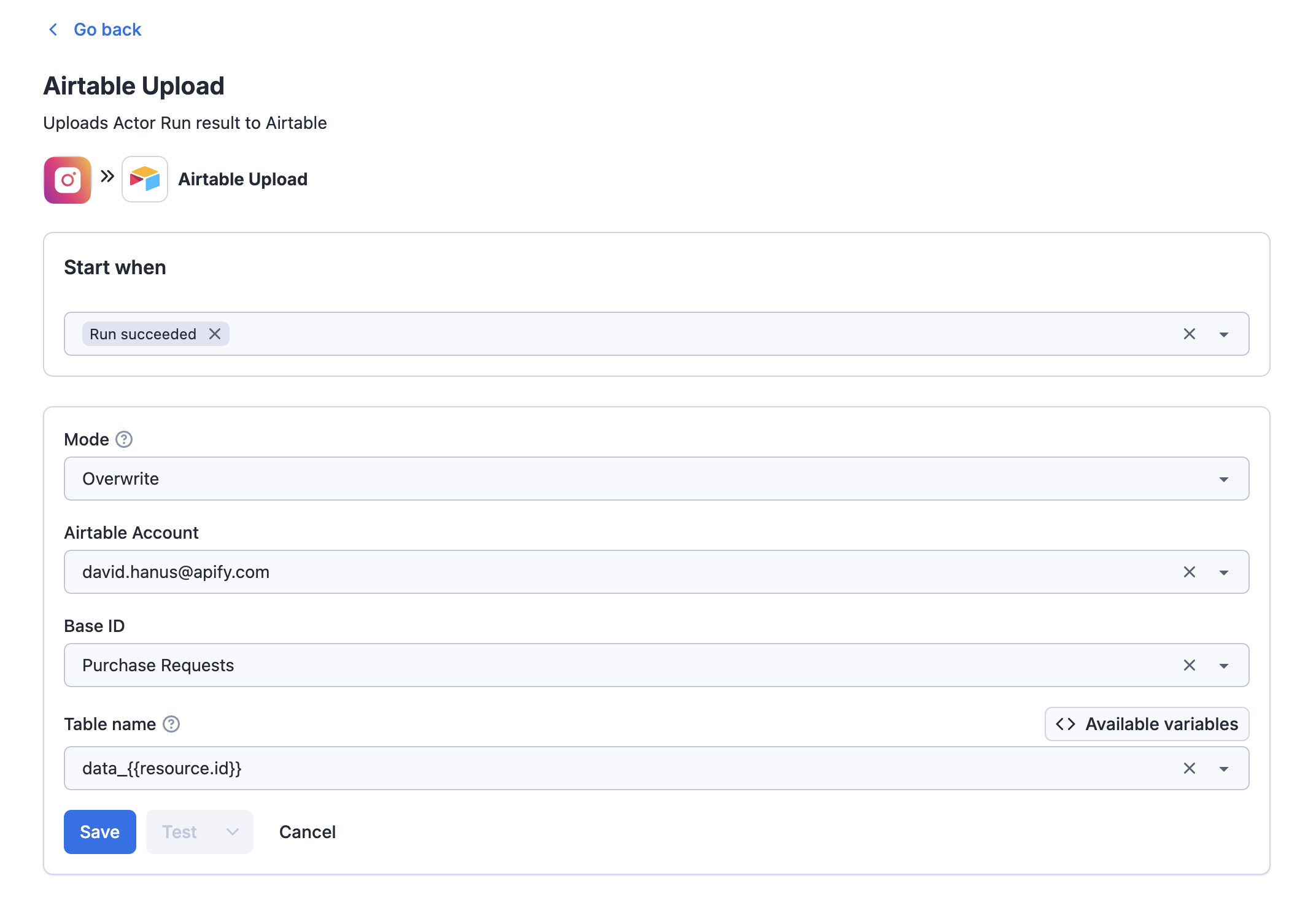Click the Save button
Image resolution: width=1316 pixels, height=924 pixels.
pyautogui.click(x=99, y=832)
